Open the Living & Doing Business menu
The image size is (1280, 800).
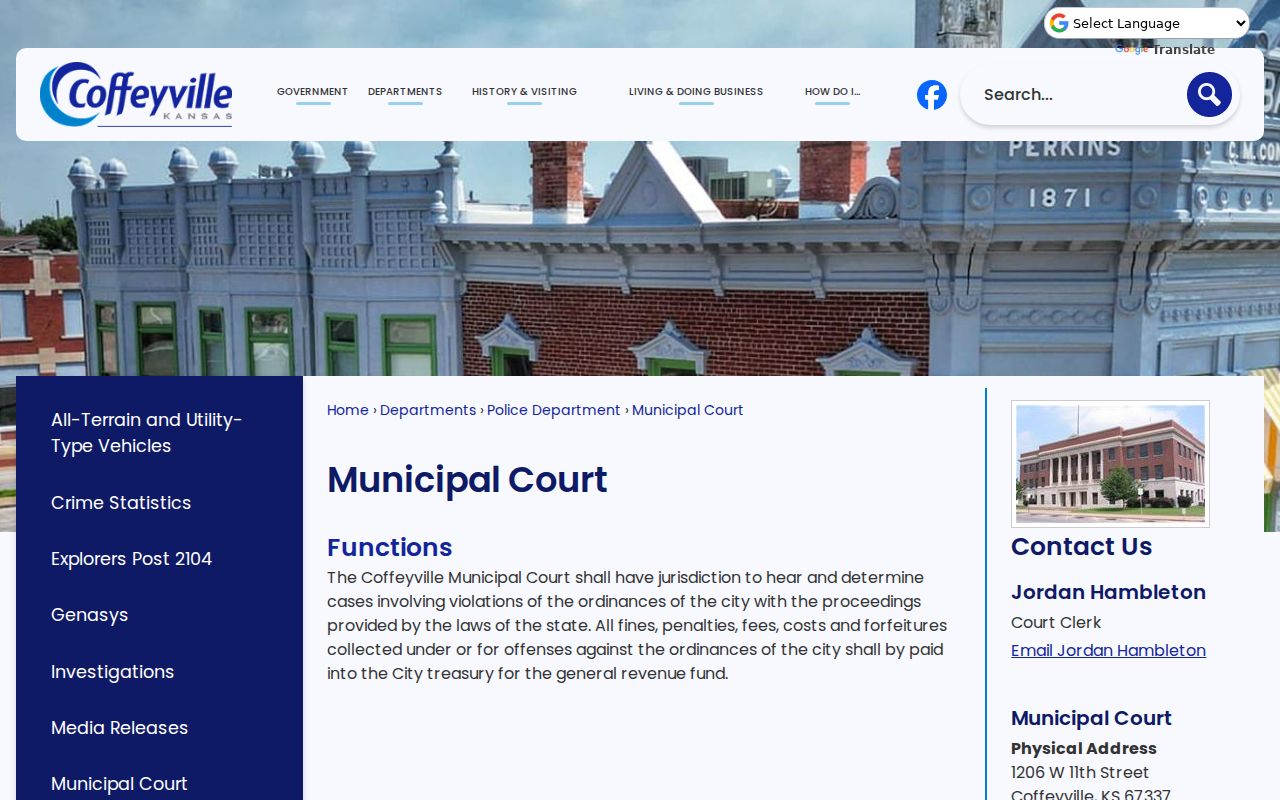696,92
